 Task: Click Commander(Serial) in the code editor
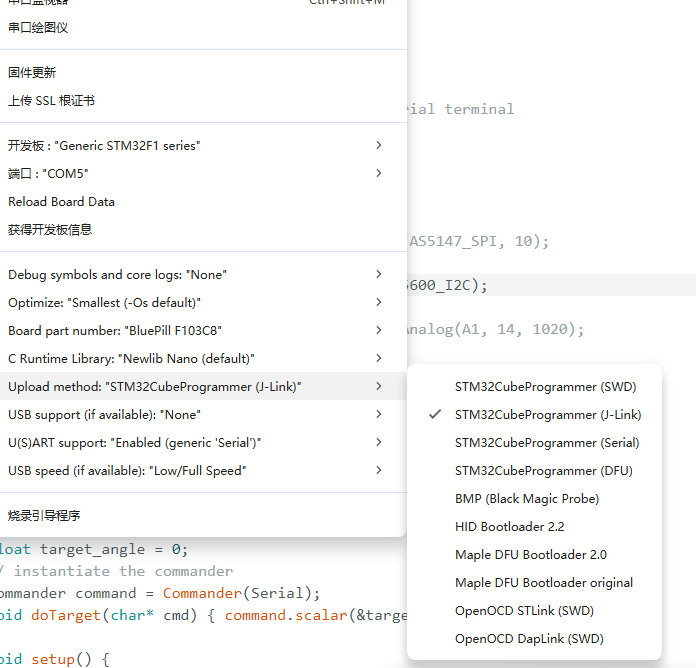coord(241,593)
